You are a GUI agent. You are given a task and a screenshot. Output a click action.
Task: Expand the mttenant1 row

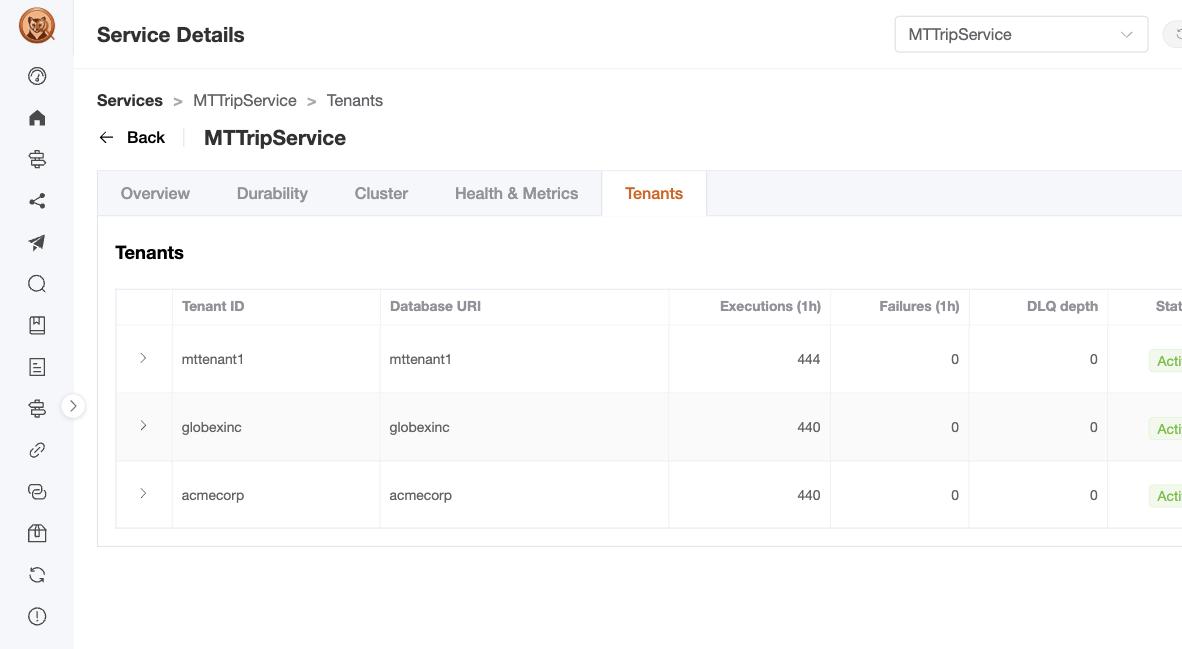pos(143,358)
